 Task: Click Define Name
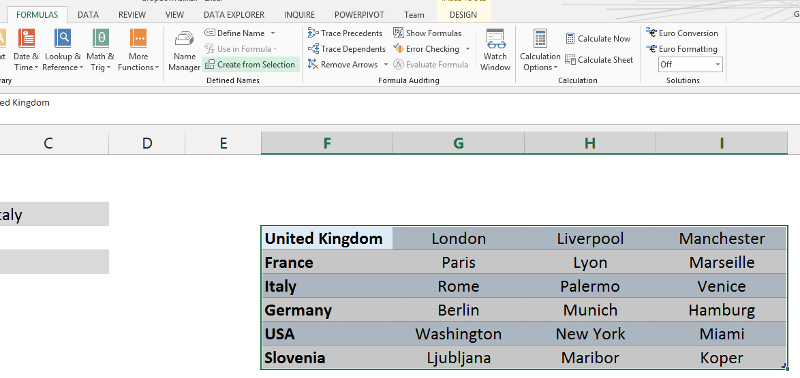(x=235, y=33)
